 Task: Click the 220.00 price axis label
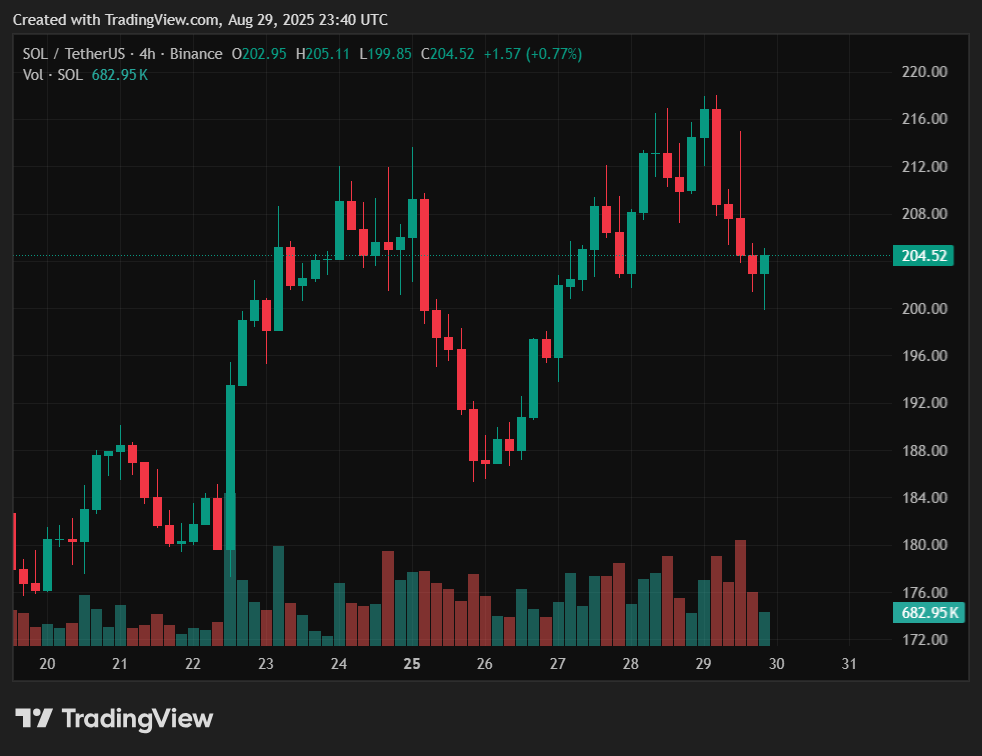point(923,72)
